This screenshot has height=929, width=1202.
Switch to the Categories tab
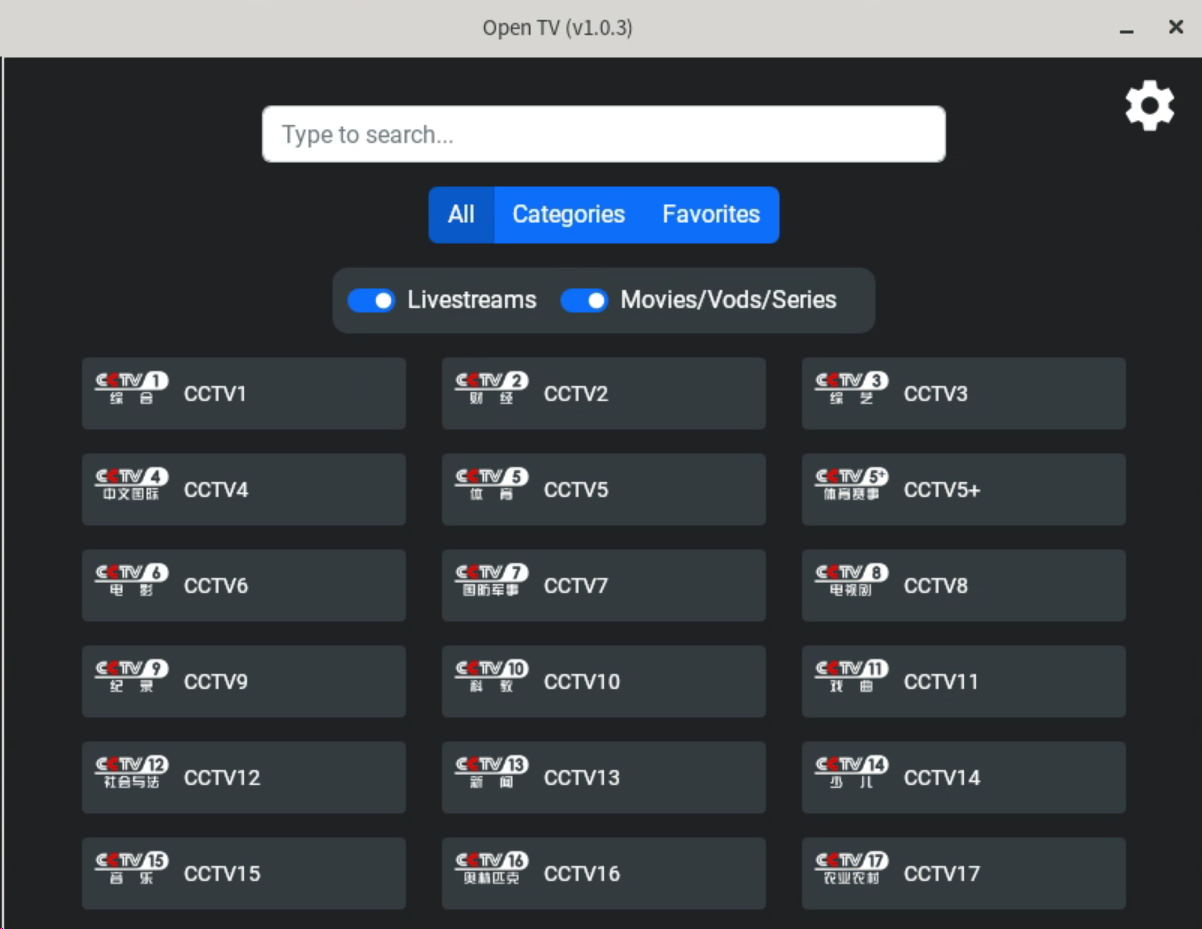pyautogui.click(x=569, y=214)
